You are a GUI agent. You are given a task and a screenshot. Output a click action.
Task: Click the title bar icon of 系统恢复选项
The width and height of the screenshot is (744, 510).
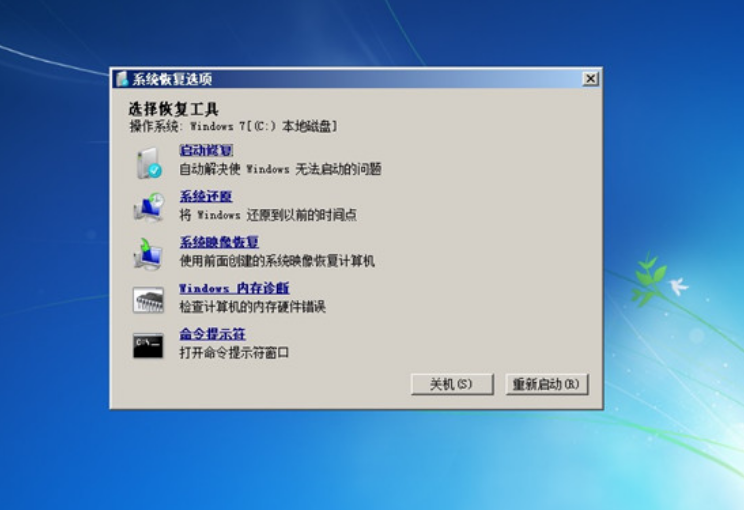tap(122, 79)
